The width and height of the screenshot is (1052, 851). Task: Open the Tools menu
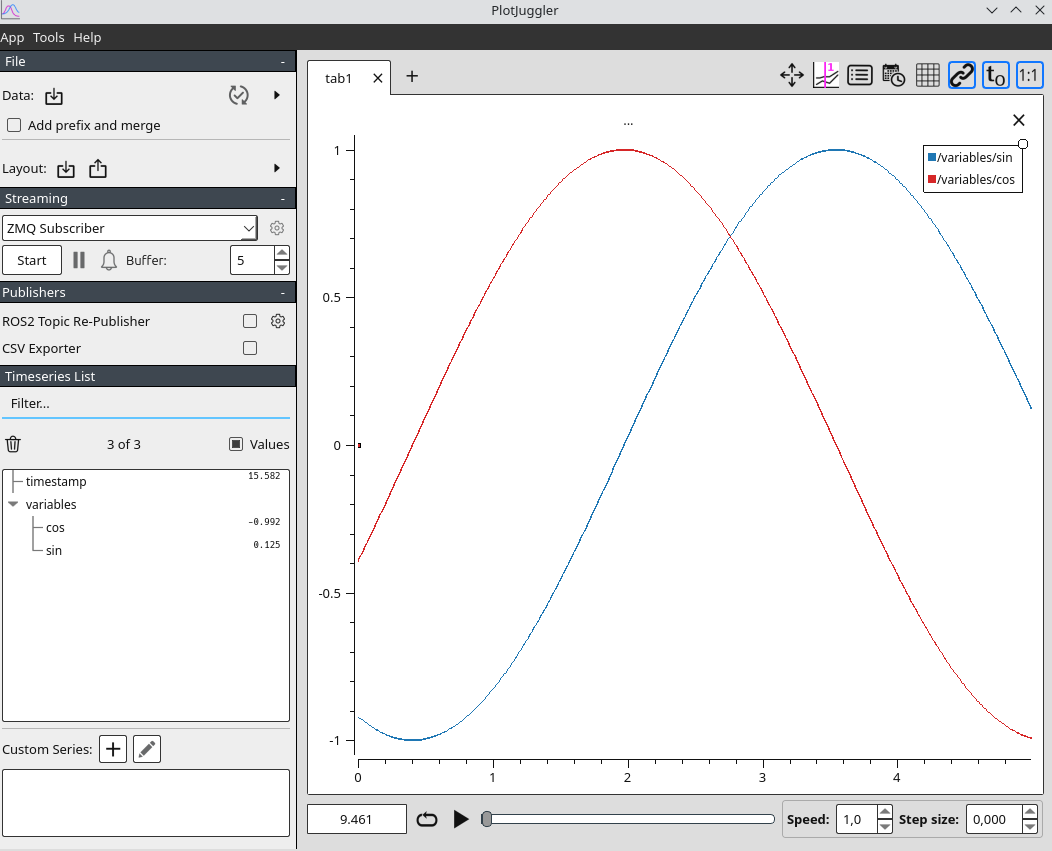point(48,37)
